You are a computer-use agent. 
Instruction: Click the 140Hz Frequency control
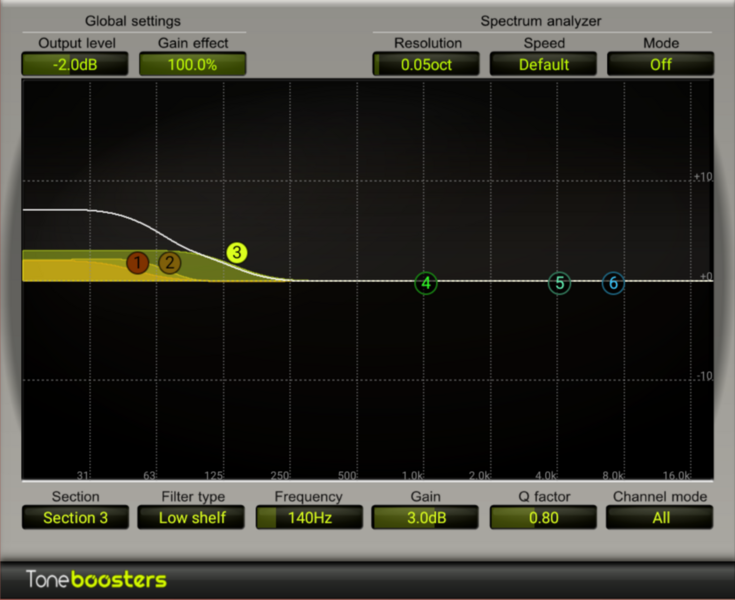[x=309, y=517]
